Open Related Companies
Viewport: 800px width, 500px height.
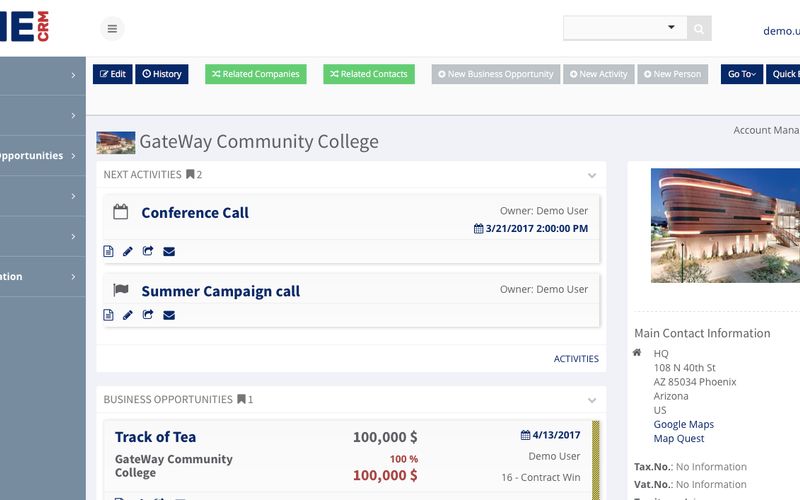[x=256, y=74]
